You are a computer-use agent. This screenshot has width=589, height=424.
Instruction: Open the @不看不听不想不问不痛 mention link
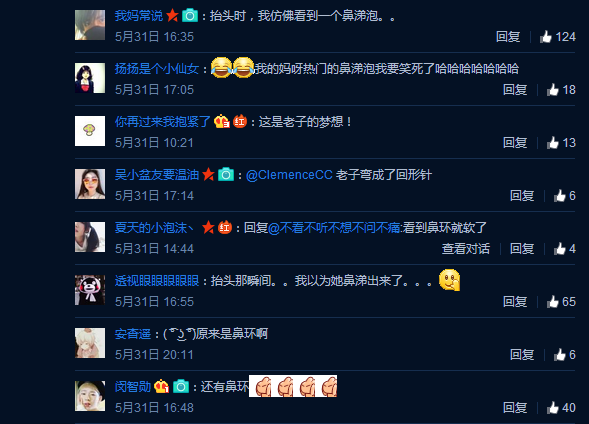[334, 228]
